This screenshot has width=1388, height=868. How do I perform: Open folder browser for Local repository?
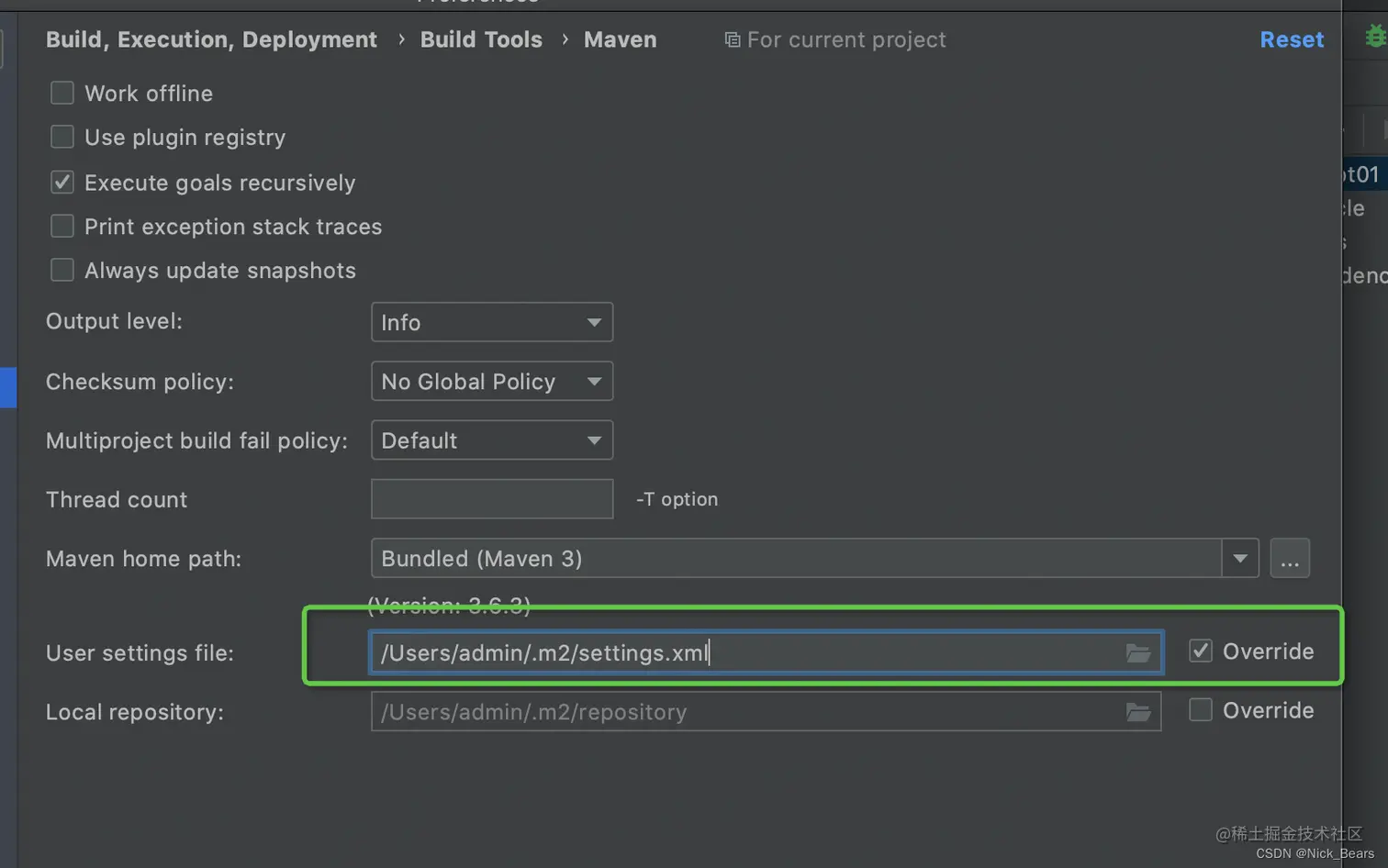pos(1138,712)
